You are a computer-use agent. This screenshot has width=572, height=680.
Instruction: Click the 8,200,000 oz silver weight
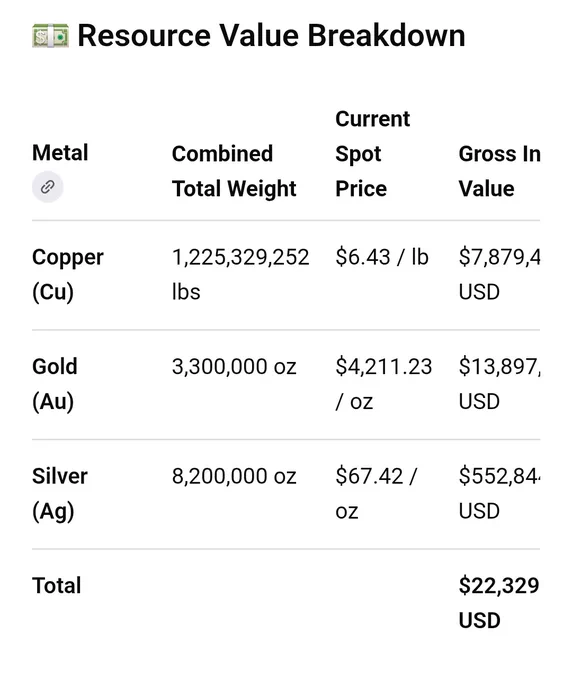coord(234,476)
